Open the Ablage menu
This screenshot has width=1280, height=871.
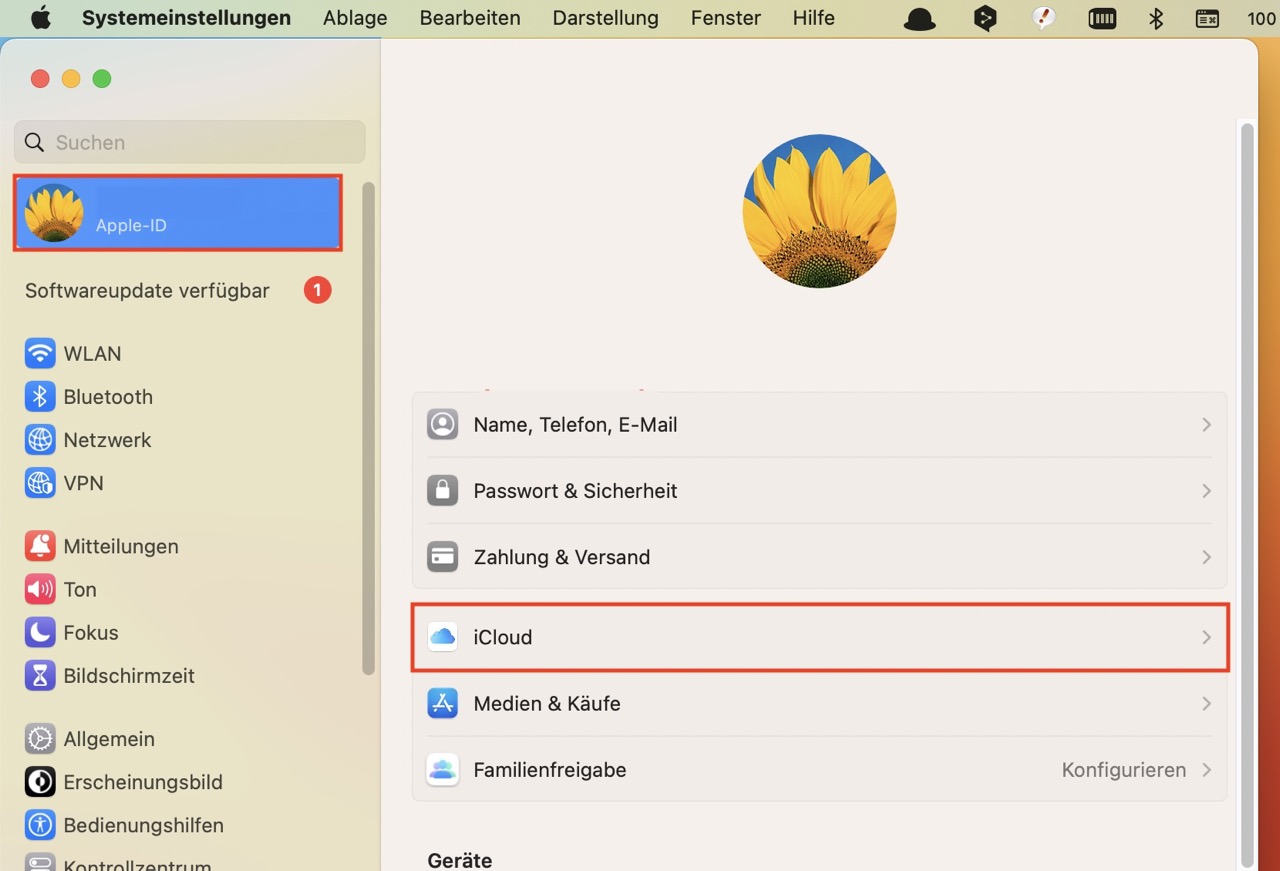point(355,18)
